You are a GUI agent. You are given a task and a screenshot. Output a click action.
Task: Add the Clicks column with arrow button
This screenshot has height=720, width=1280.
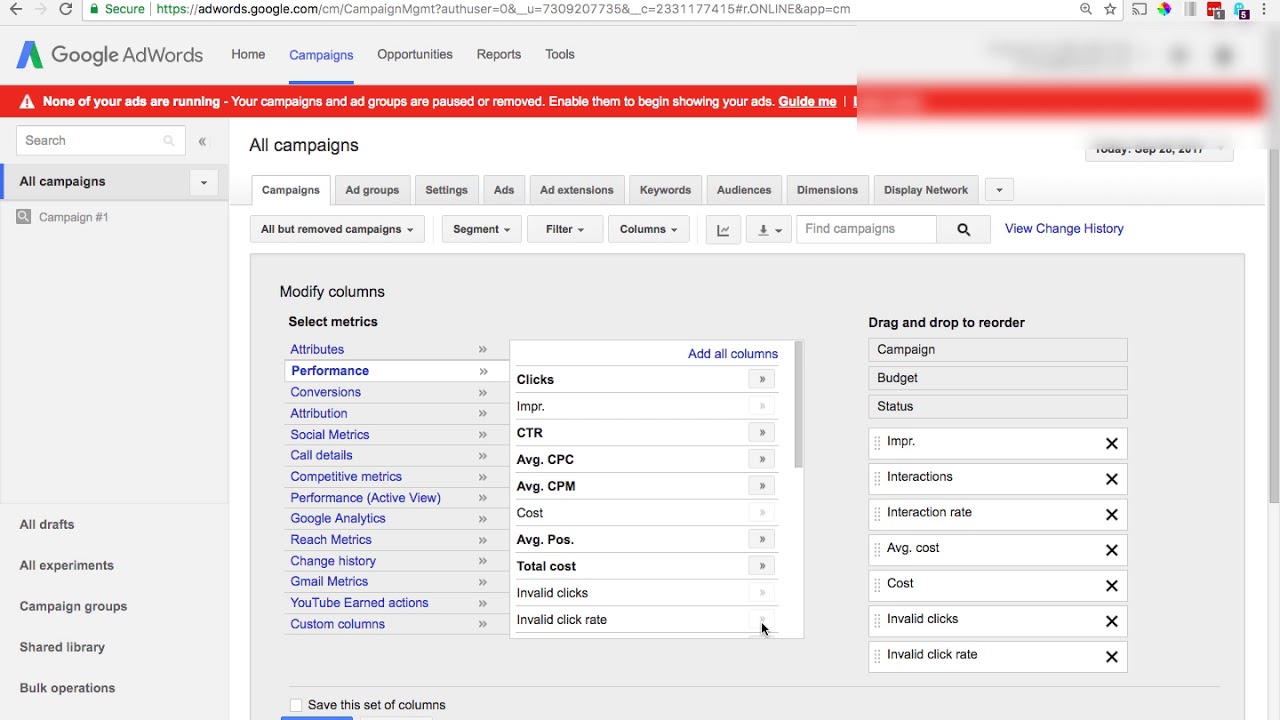pos(762,380)
